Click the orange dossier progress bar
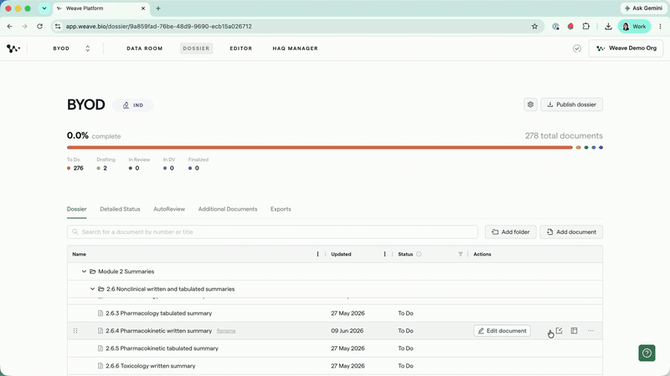The image size is (670, 376). pos(319,147)
